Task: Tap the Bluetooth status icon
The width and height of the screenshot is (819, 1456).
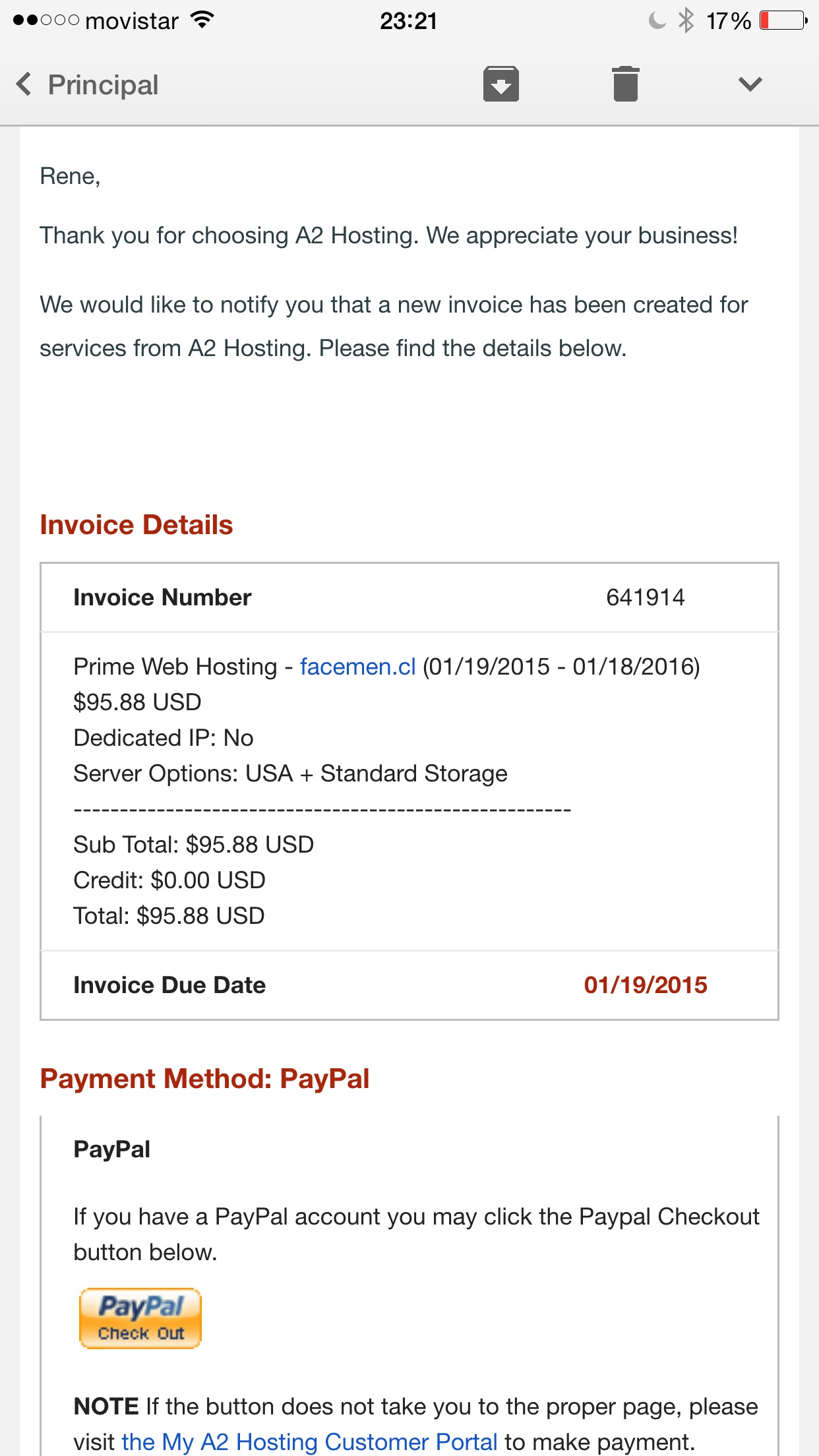Action: 686,20
